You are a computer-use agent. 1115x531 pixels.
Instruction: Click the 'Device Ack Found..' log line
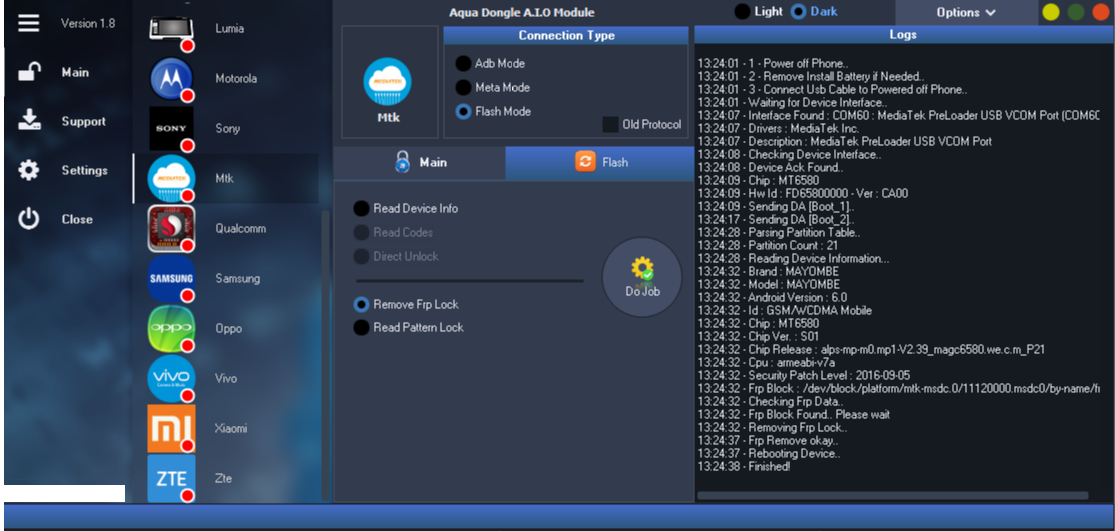point(770,167)
